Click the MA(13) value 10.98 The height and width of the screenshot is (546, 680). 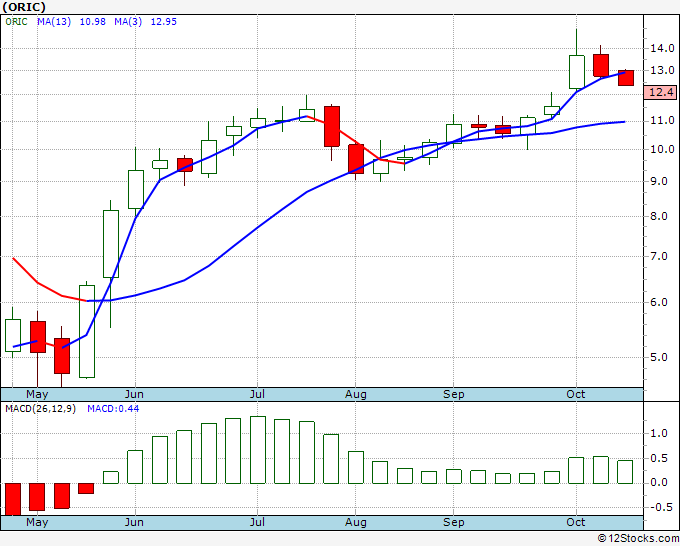[92, 22]
